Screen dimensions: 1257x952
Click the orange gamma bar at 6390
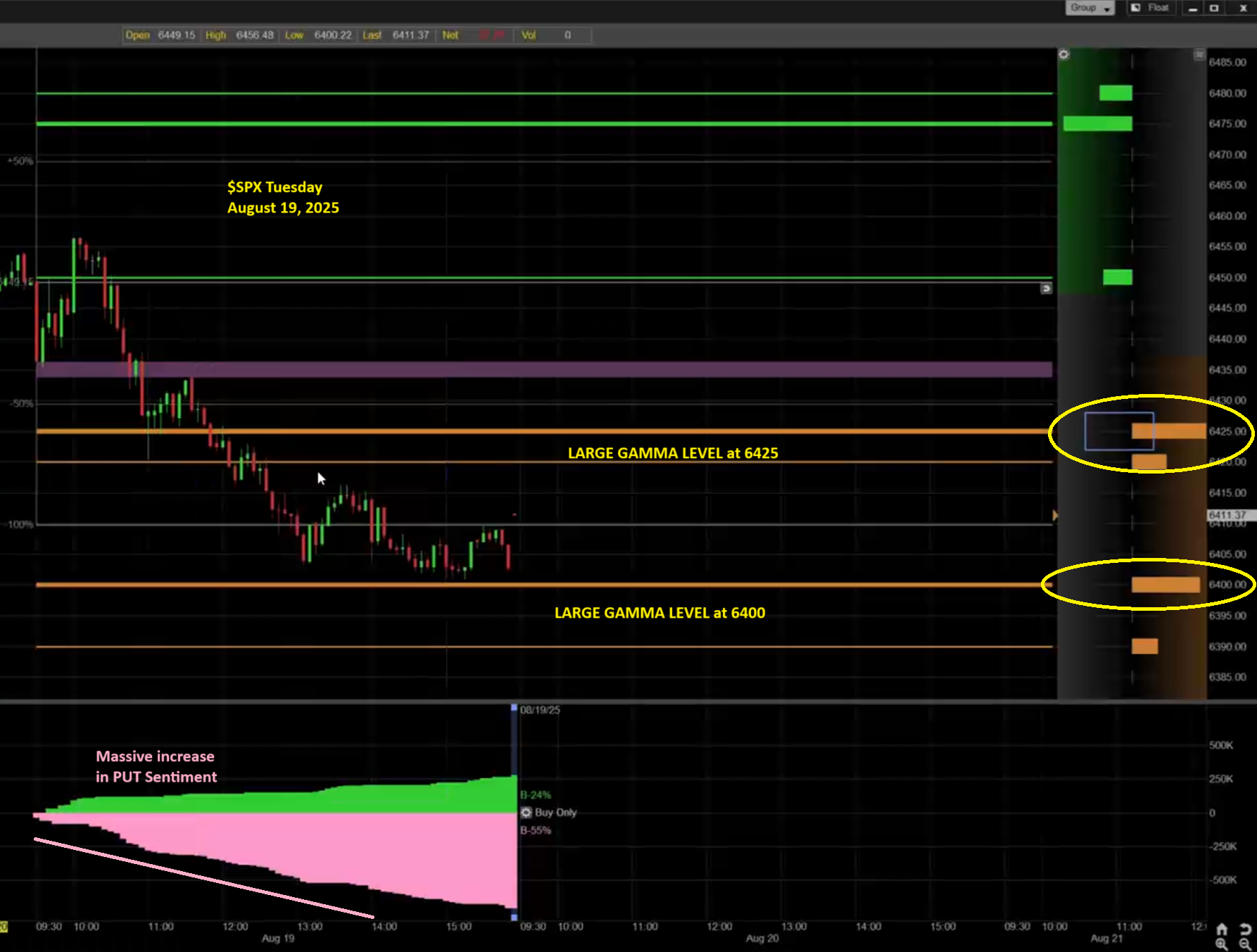click(x=1144, y=646)
